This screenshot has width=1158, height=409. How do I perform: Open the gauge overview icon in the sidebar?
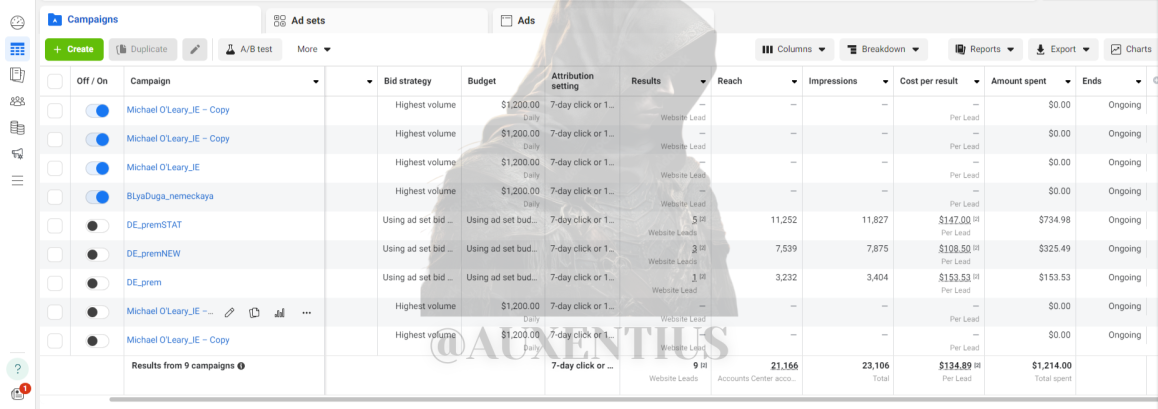click(17, 22)
